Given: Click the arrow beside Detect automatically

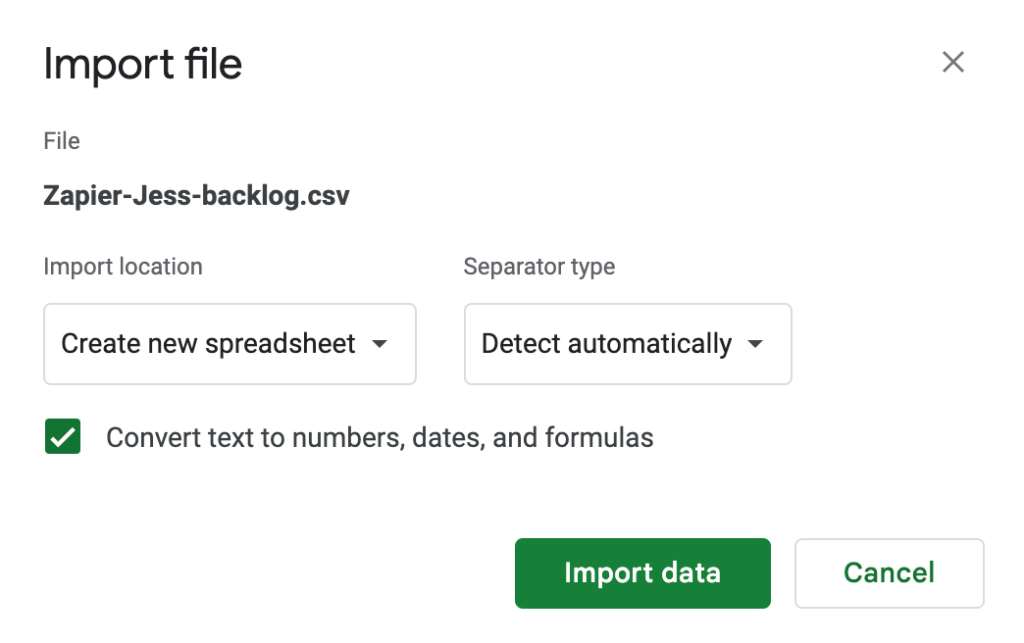Looking at the screenshot, I should [x=756, y=344].
